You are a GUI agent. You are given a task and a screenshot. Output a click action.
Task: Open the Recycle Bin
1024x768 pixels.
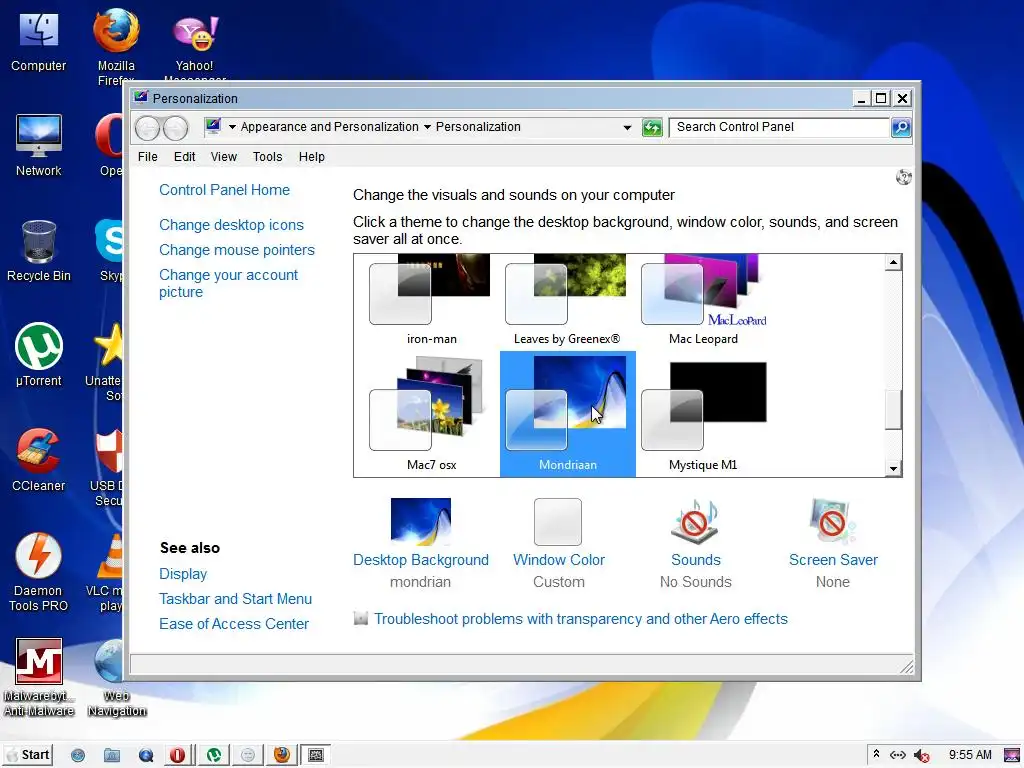coord(39,251)
